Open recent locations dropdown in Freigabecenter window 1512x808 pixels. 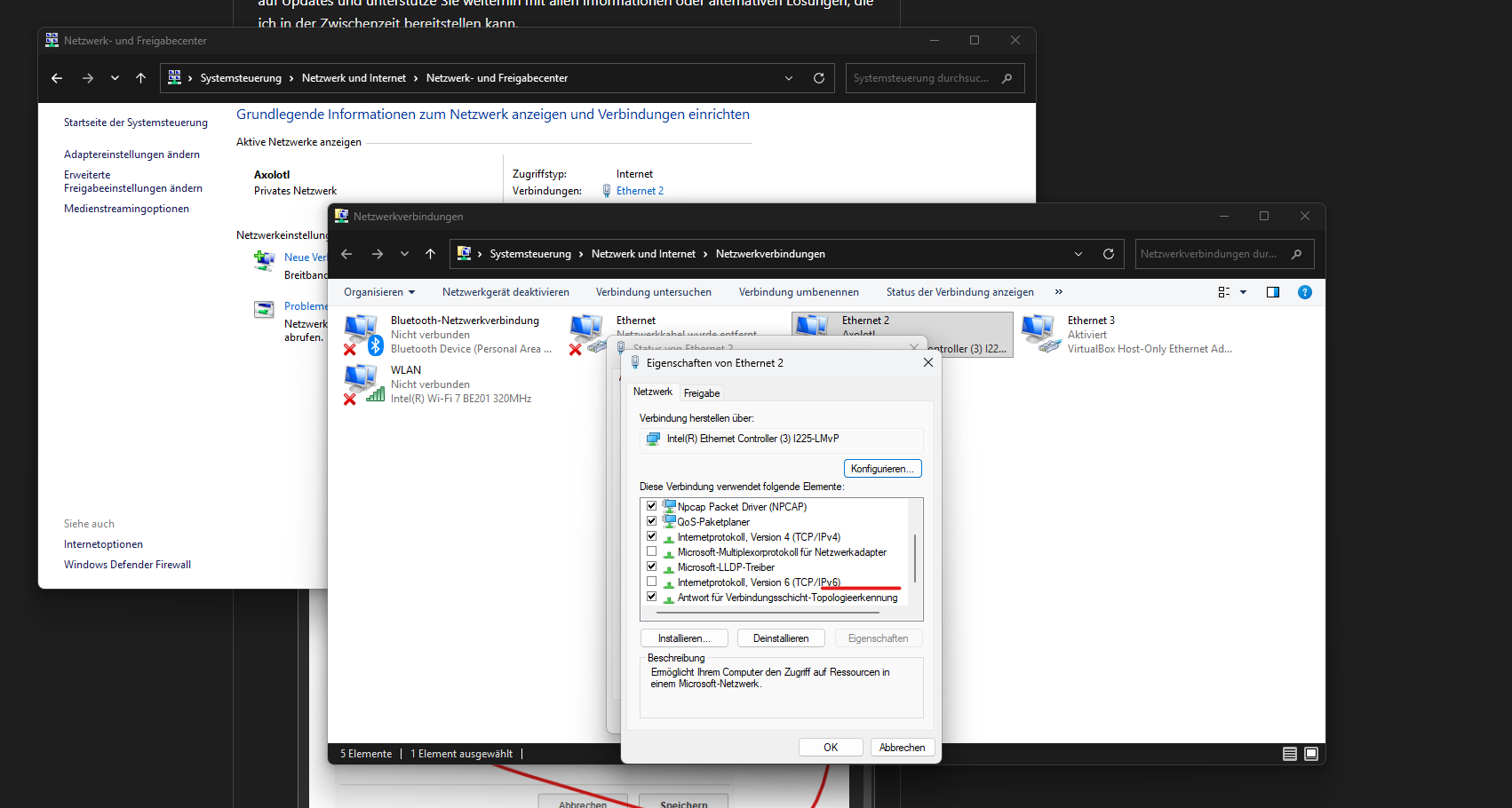point(115,78)
